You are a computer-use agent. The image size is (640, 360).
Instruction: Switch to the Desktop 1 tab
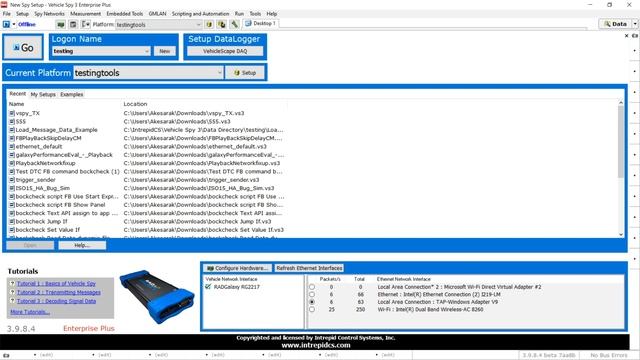point(260,24)
